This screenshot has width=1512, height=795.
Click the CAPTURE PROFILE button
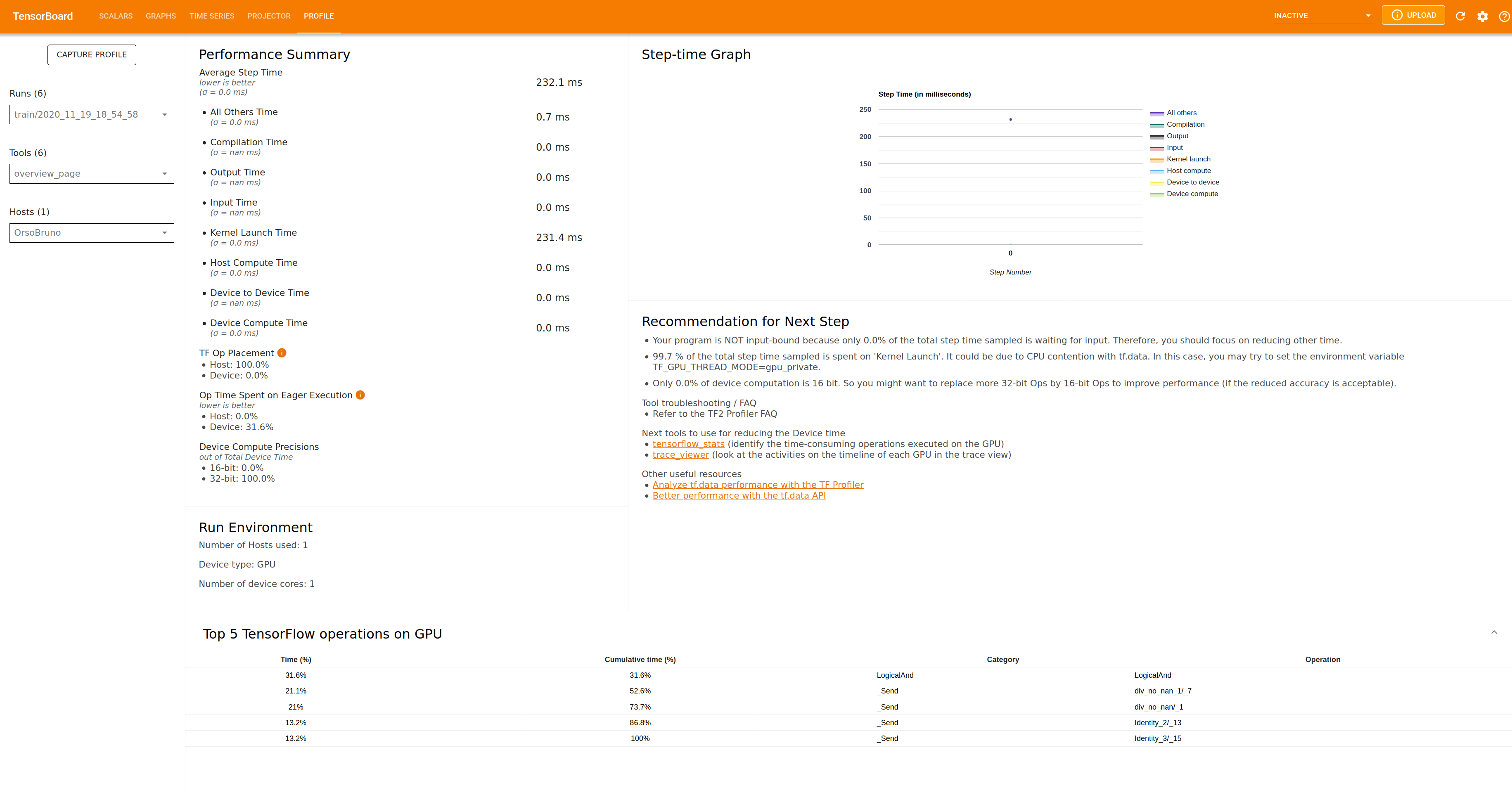click(91, 54)
